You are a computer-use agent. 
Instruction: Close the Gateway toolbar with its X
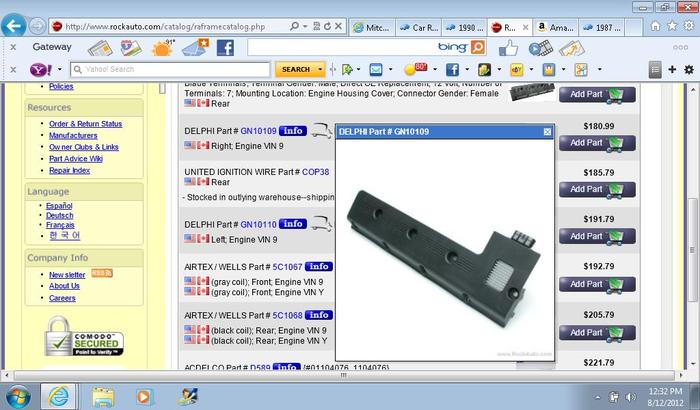(13, 47)
